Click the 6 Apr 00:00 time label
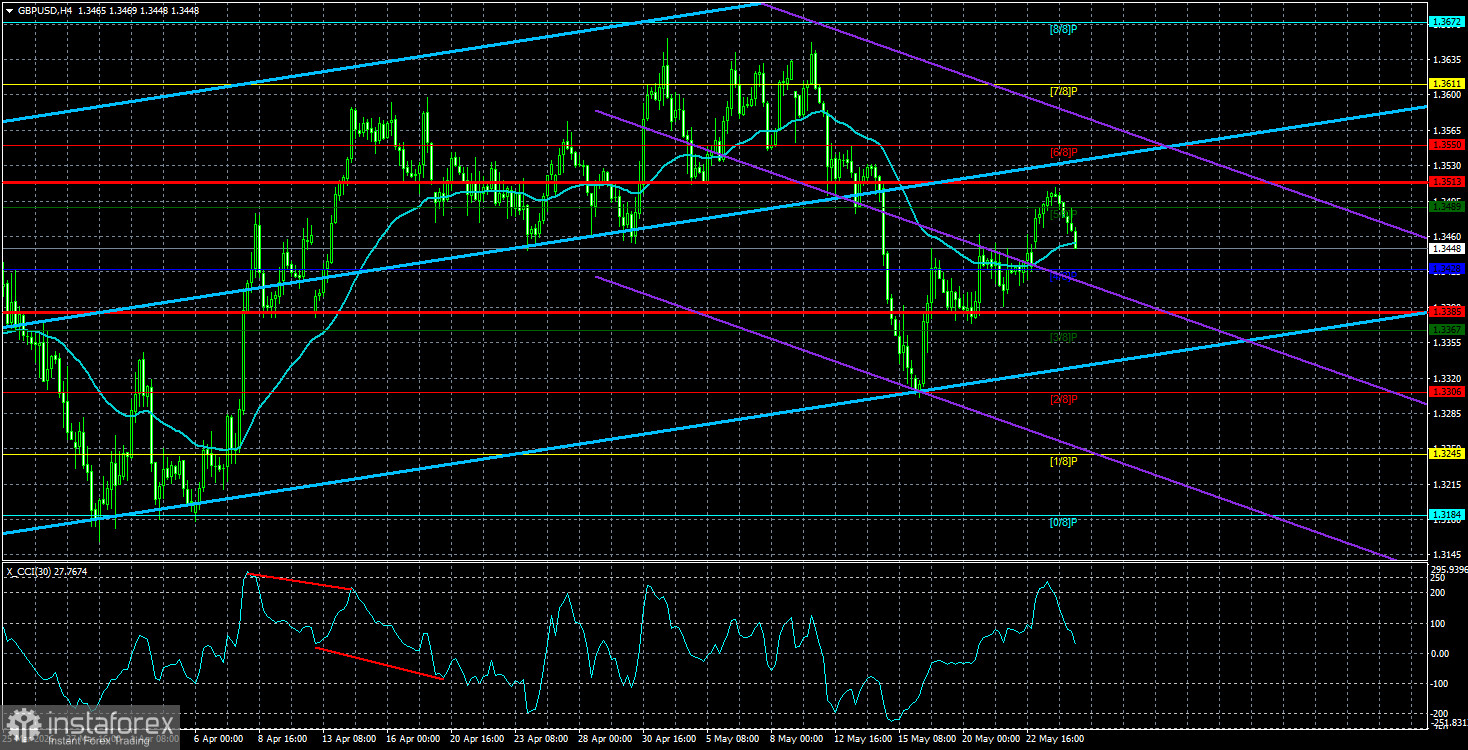This screenshot has width=1468, height=750. (216, 739)
